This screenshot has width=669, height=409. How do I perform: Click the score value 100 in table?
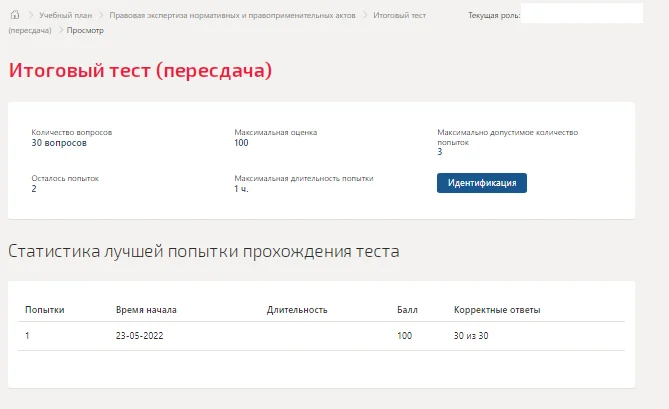pos(404,336)
